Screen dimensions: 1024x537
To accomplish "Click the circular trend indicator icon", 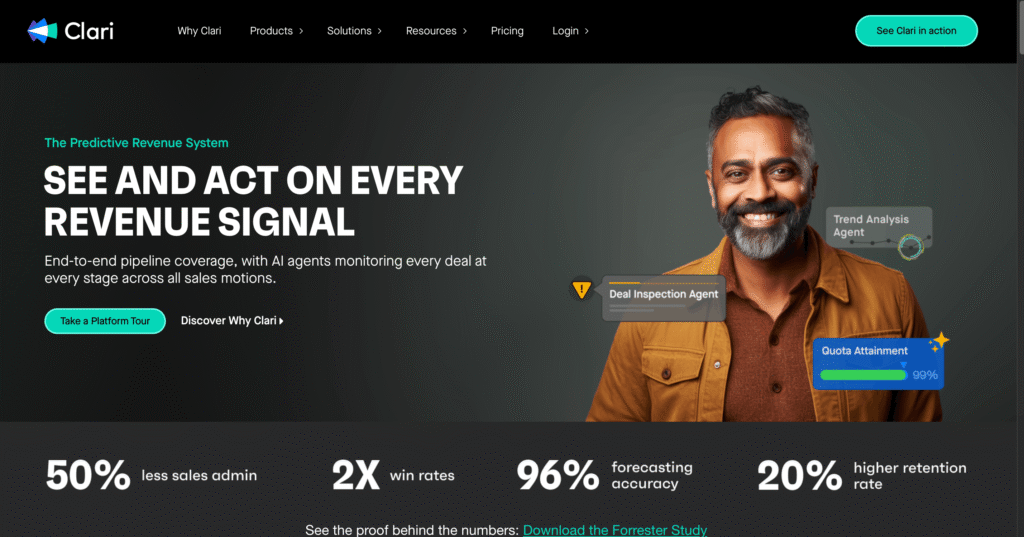I will (x=910, y=247).
